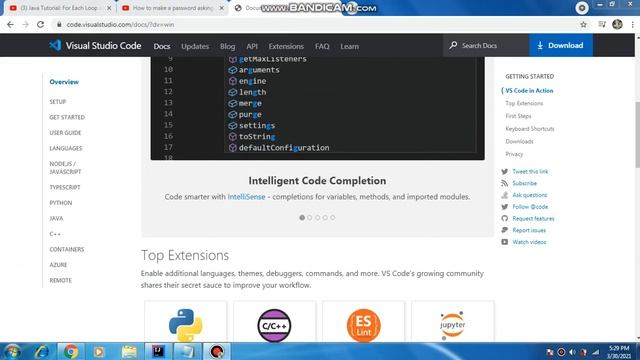Expand the USER GUIDE sidebar section

[x=65, y=133]
